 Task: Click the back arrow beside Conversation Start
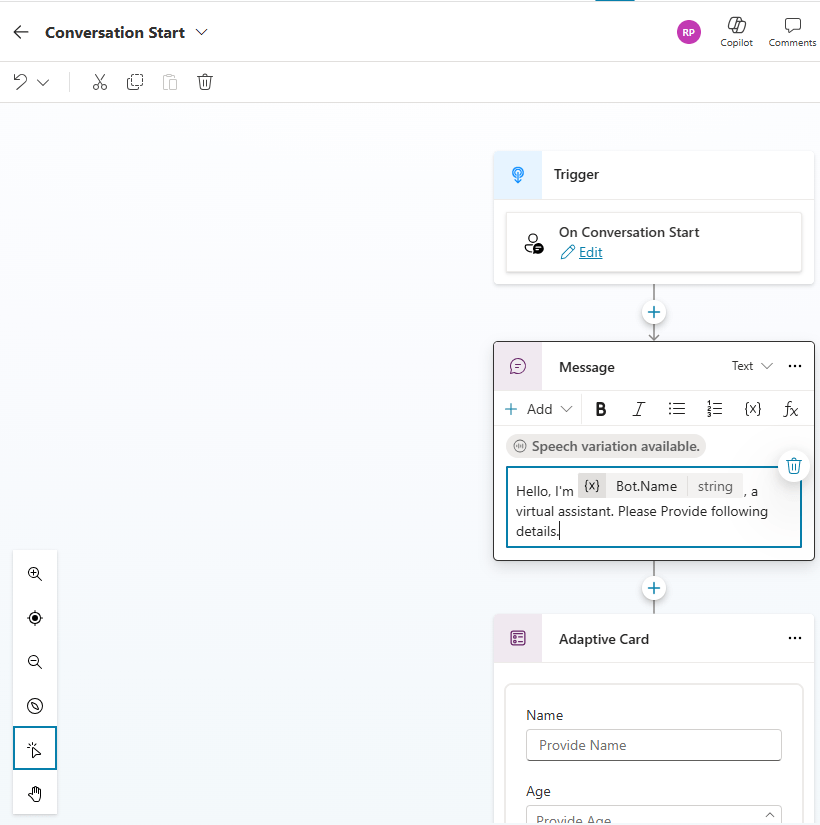click(21, 32)
